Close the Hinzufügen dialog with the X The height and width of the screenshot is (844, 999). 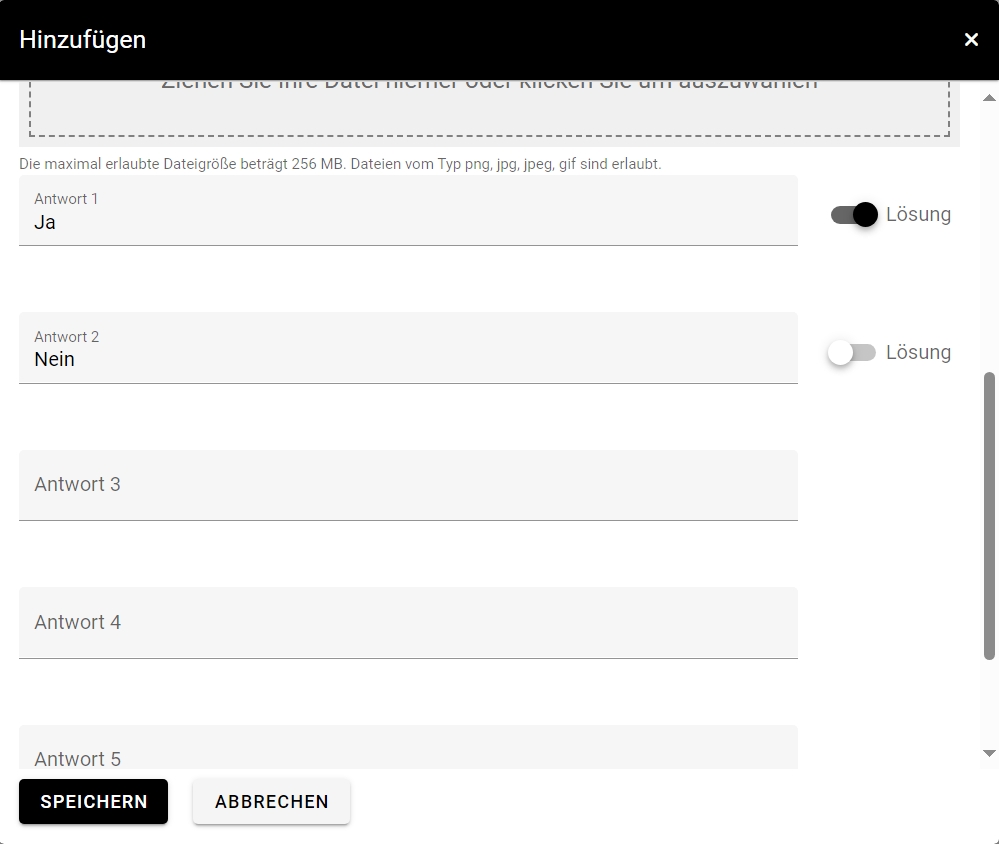(971, 40)
